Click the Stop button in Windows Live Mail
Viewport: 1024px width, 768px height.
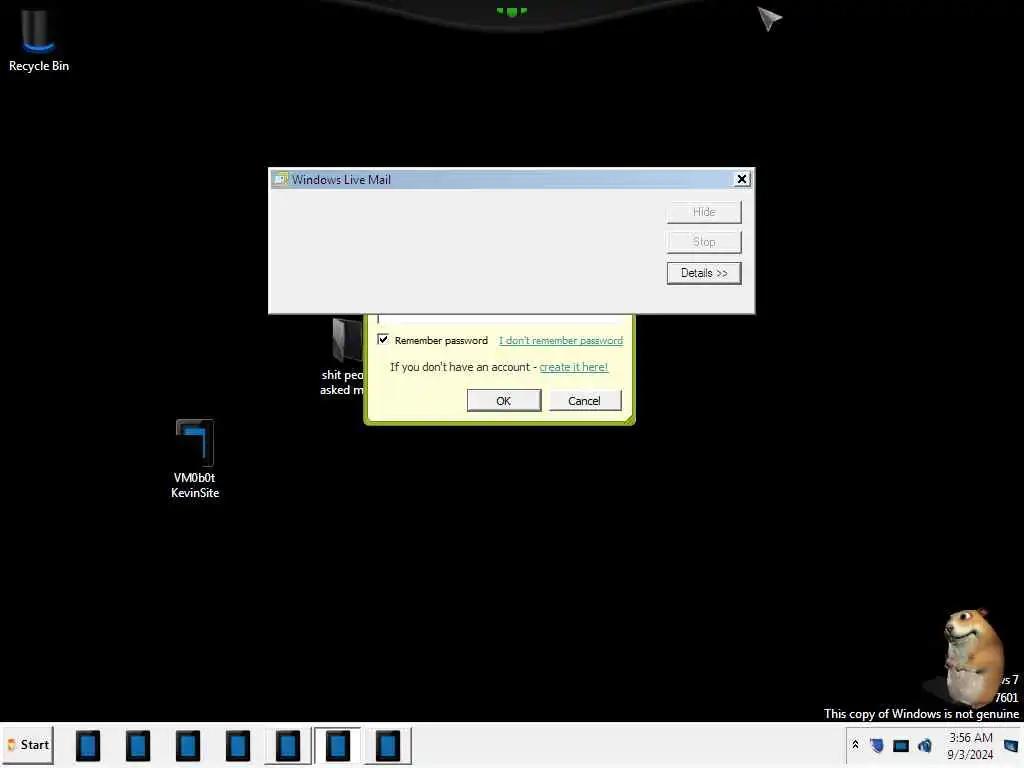pyautogui.click(x=704, y=242)
